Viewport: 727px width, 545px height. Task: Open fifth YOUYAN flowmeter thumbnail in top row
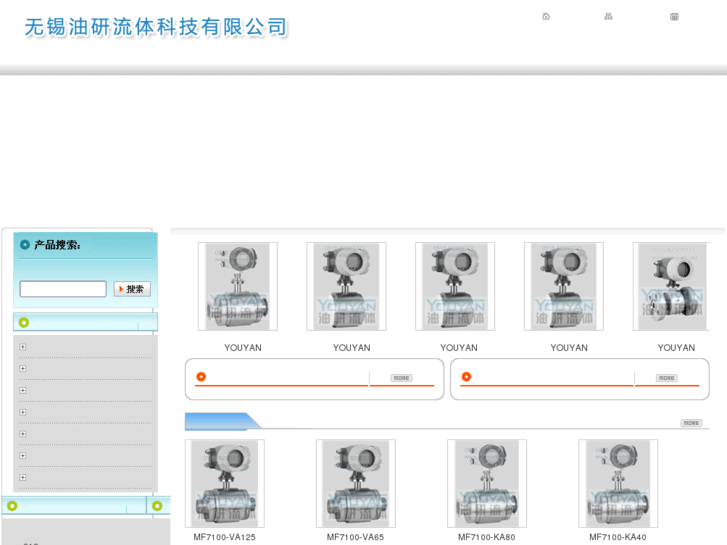point(671,286)
